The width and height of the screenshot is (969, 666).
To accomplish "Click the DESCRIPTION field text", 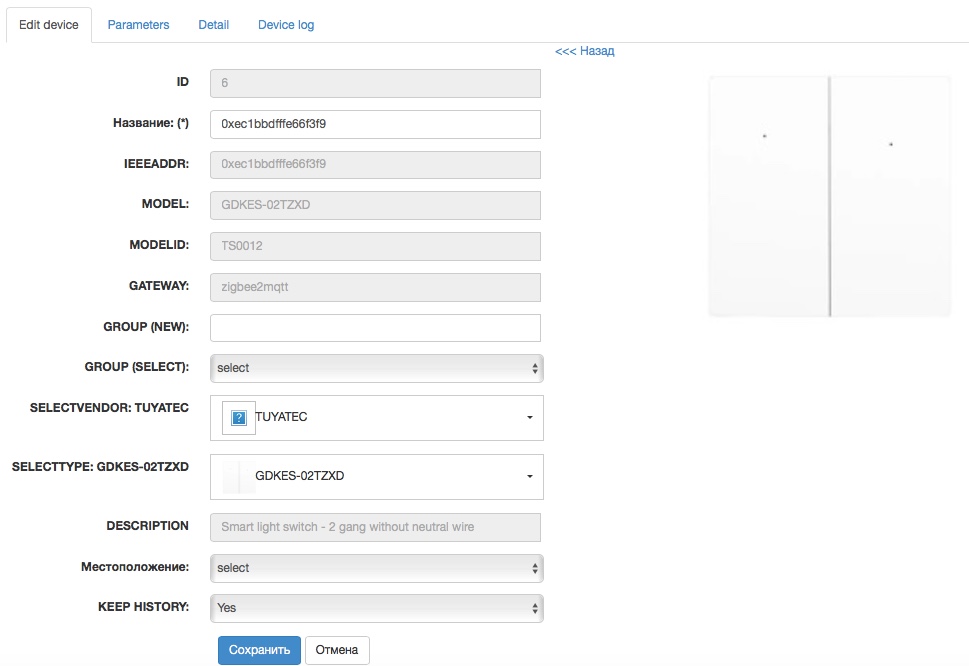I will tap(375, 528).
